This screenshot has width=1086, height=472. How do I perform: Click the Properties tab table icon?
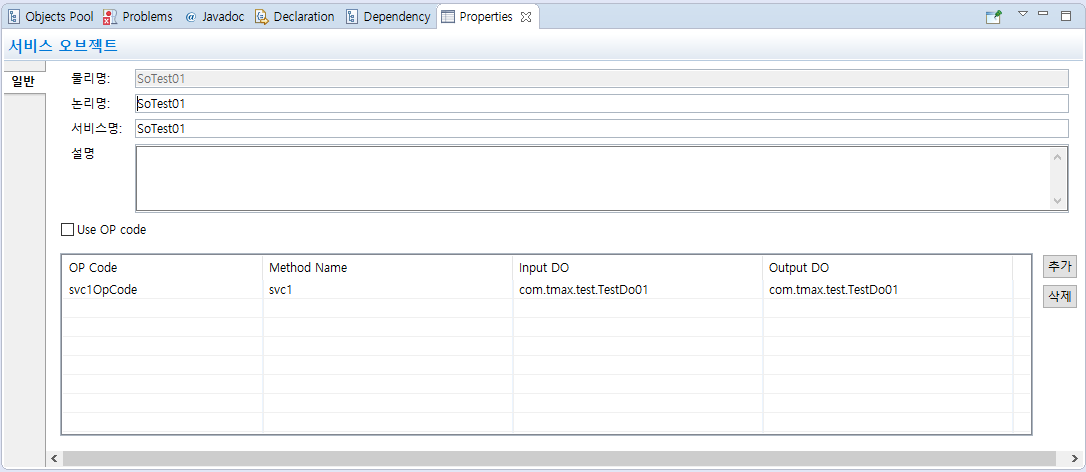(448, 17)
